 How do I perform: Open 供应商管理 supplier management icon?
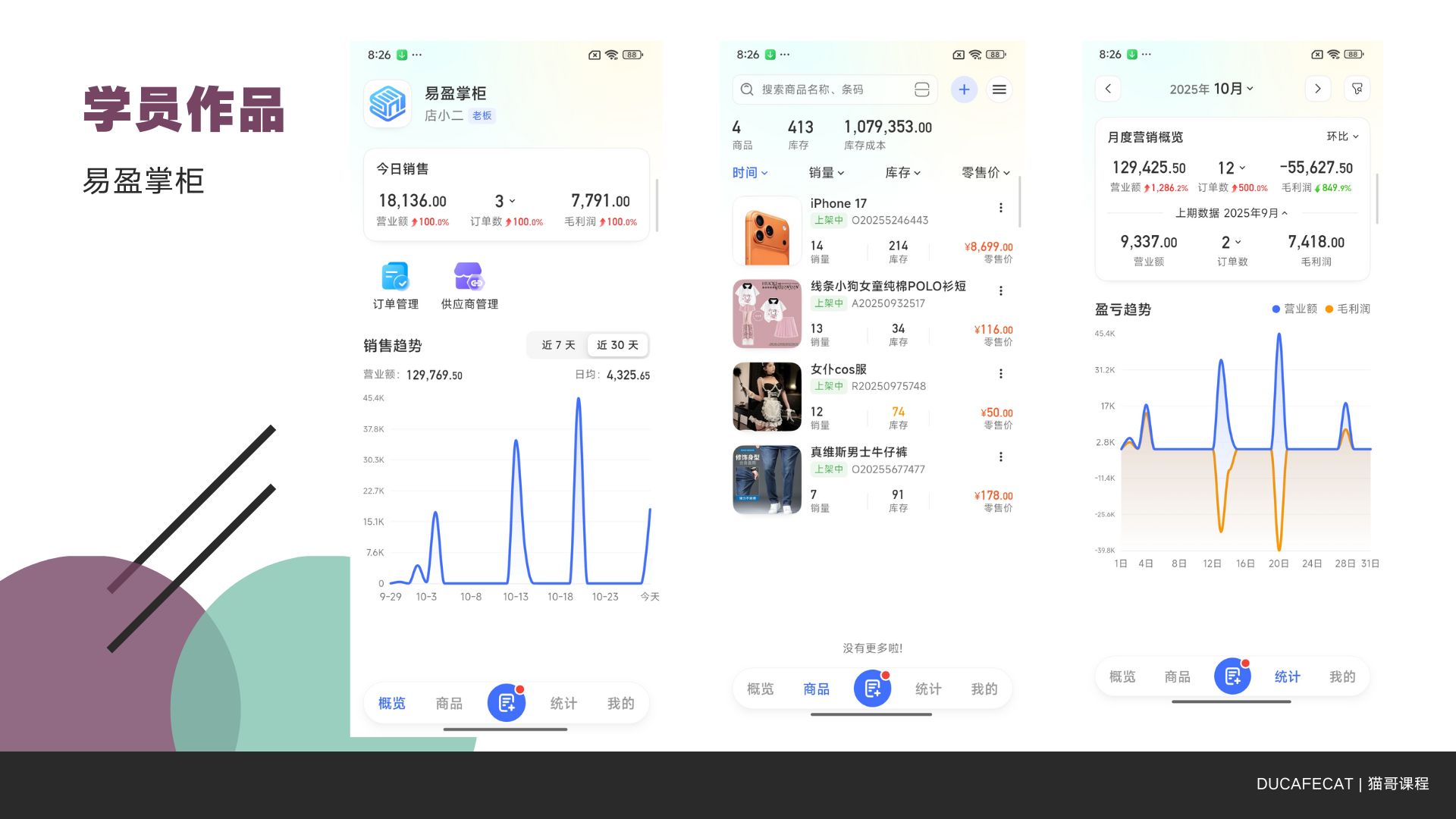[469, 277]
